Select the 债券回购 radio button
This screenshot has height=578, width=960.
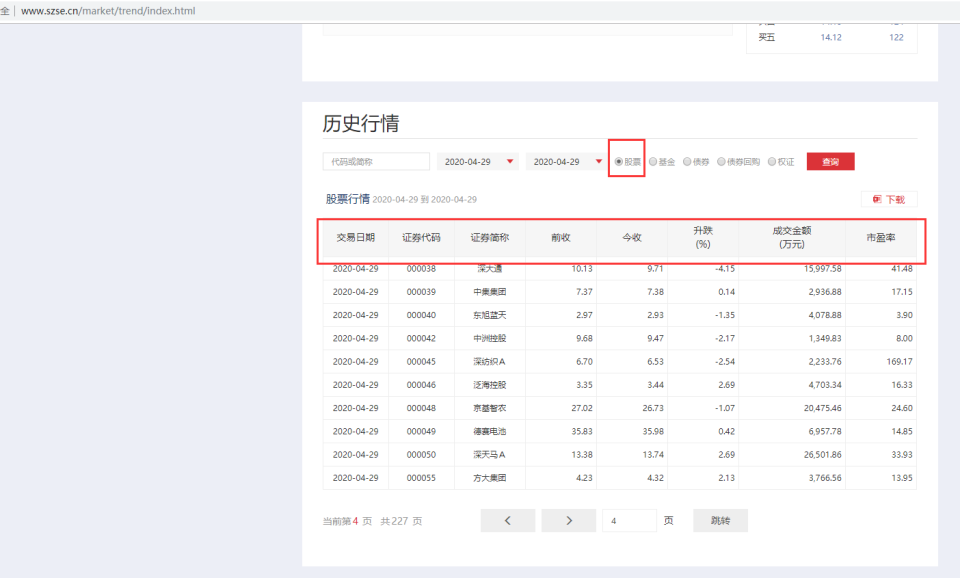[721, 162]
